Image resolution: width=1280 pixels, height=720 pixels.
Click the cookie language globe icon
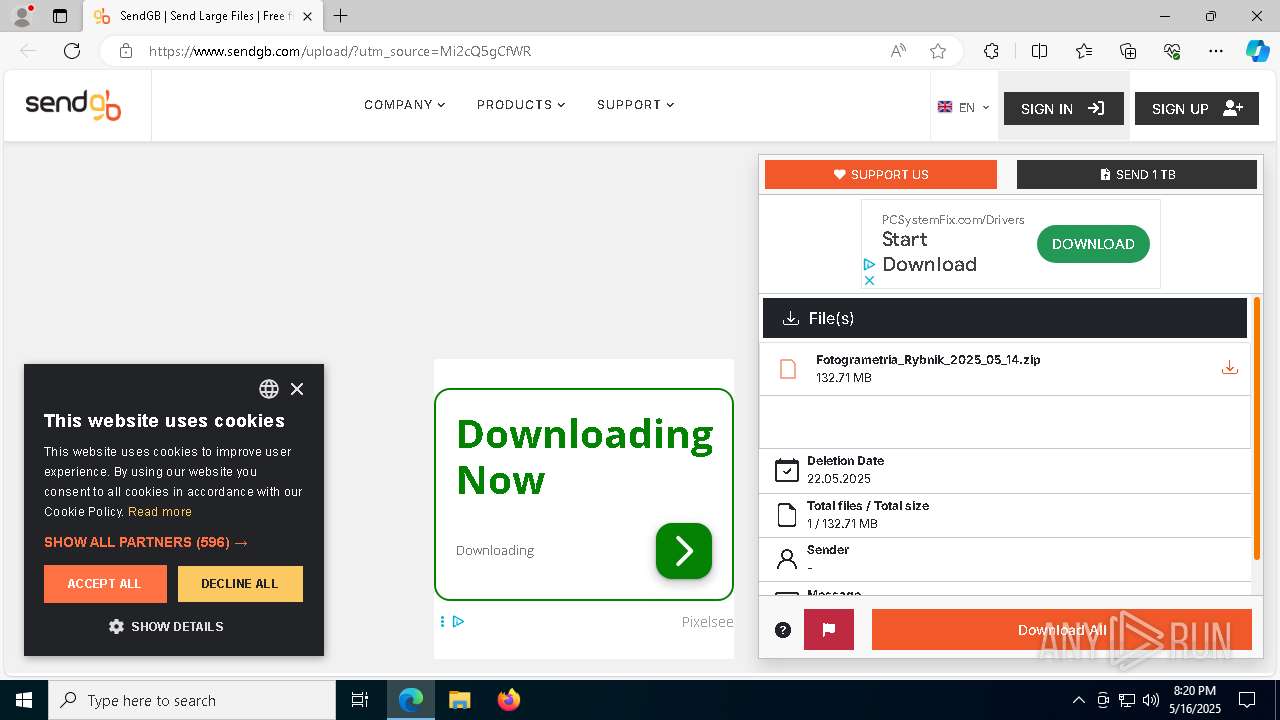[x=269, y=389]
